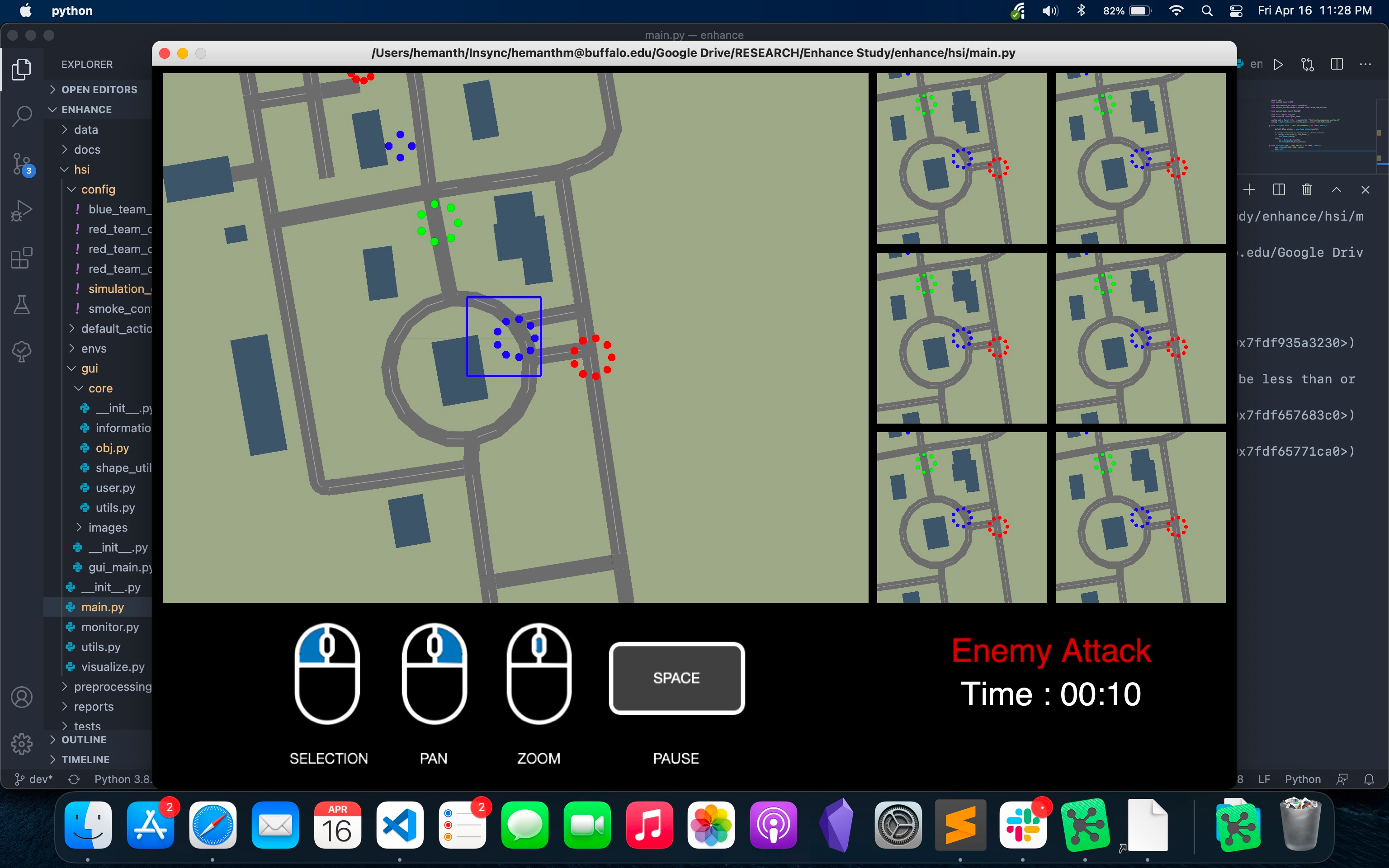Click the dev* git branch indicator

[33, 779]
